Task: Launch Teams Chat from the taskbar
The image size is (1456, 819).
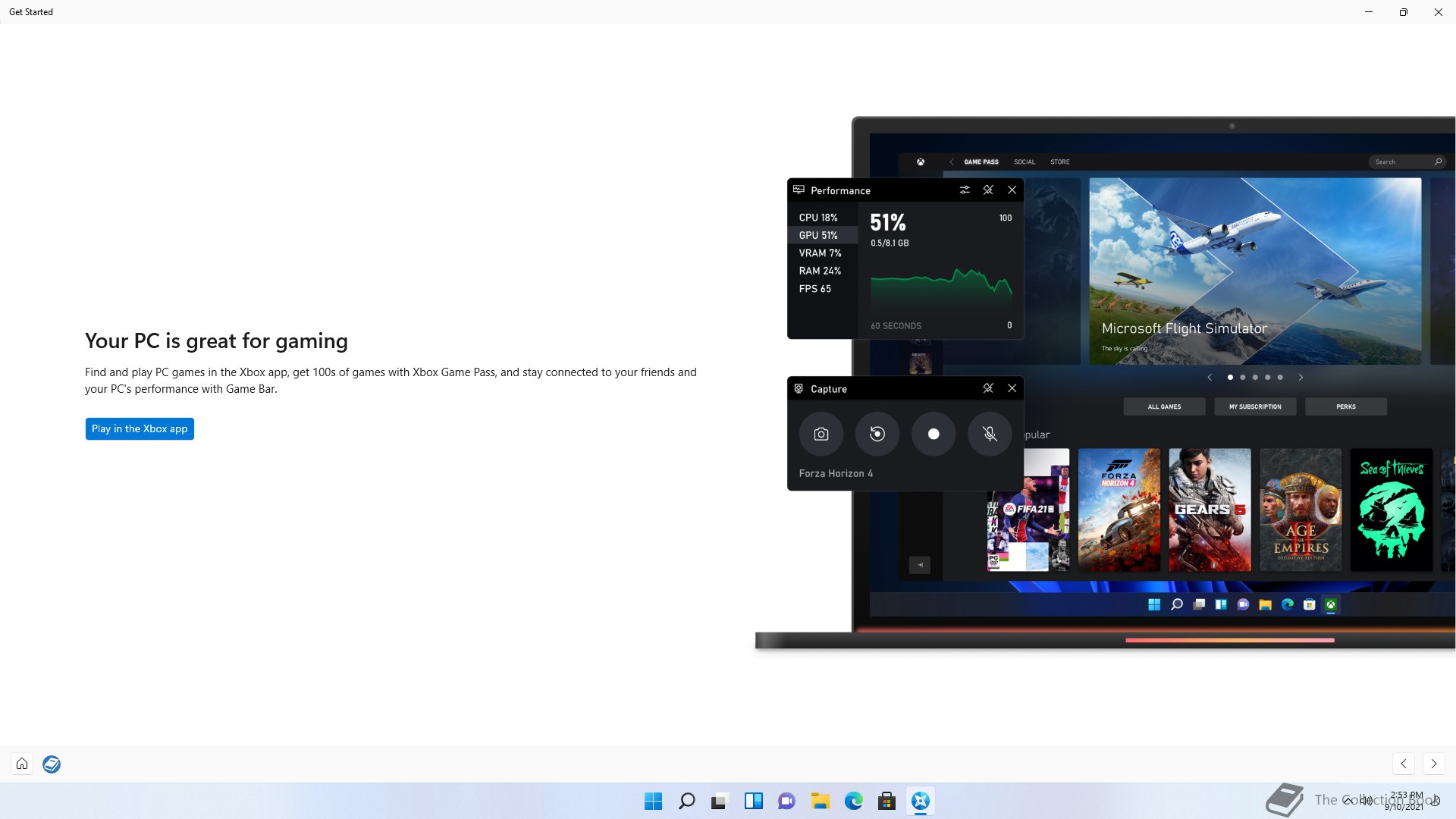Action: [x=786, y=801]
